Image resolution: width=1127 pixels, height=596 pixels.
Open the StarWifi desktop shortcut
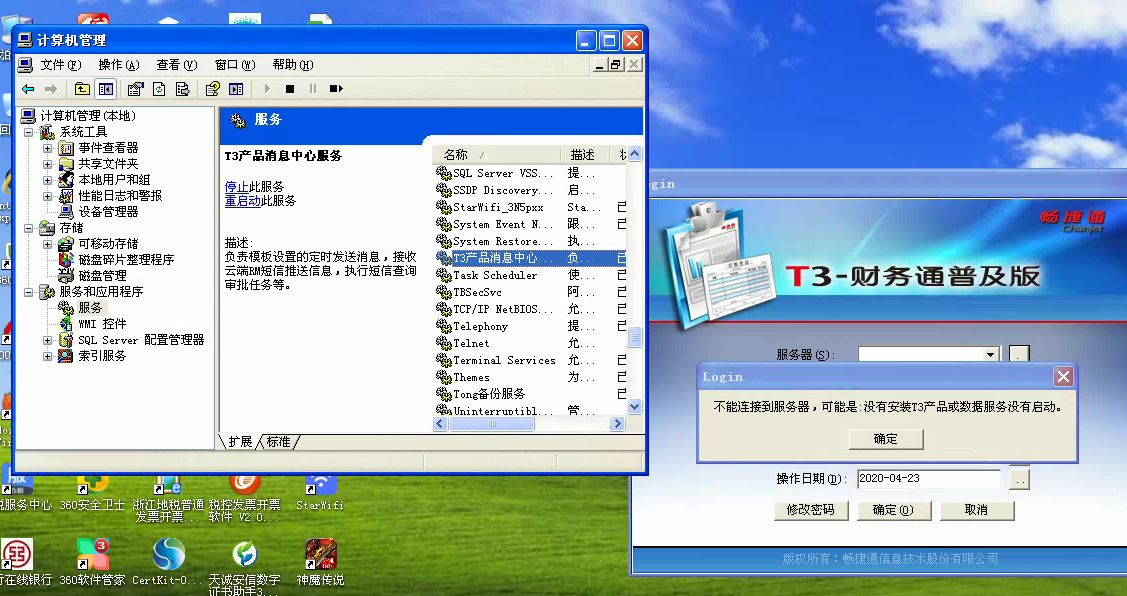coord(320,493)
